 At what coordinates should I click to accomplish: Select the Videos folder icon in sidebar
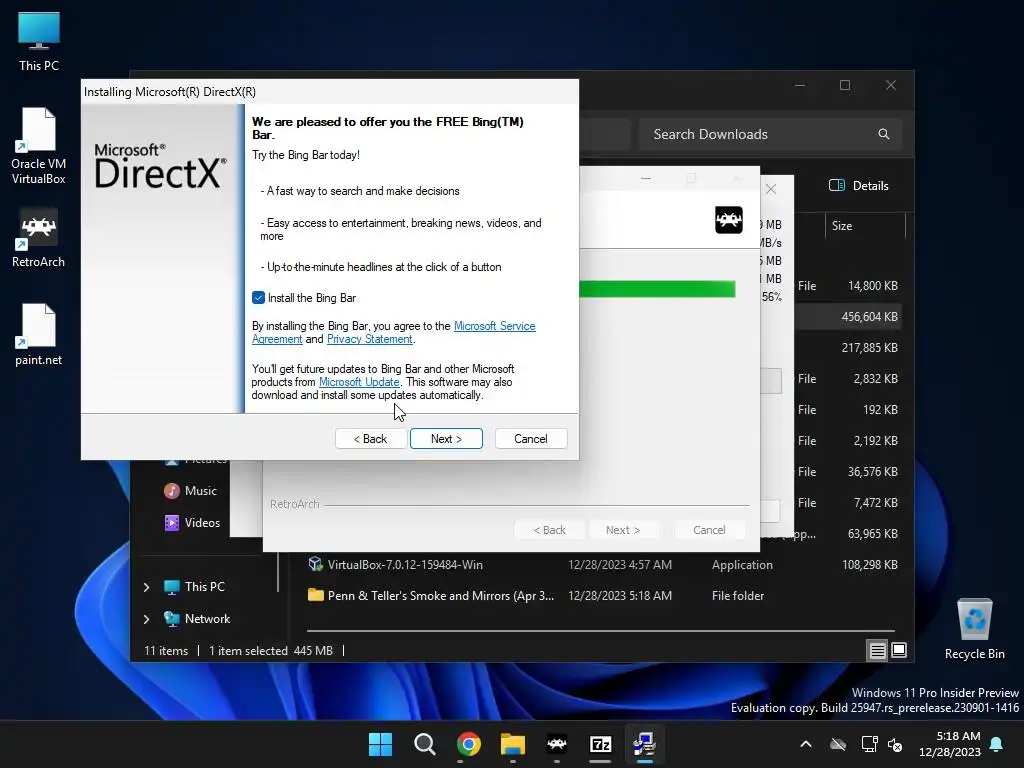coord(172,522)
